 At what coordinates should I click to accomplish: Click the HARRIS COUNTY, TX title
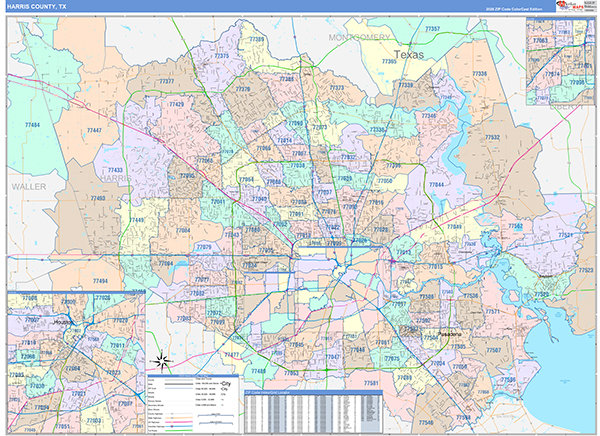pyautogui.click(x=36, y=7)
